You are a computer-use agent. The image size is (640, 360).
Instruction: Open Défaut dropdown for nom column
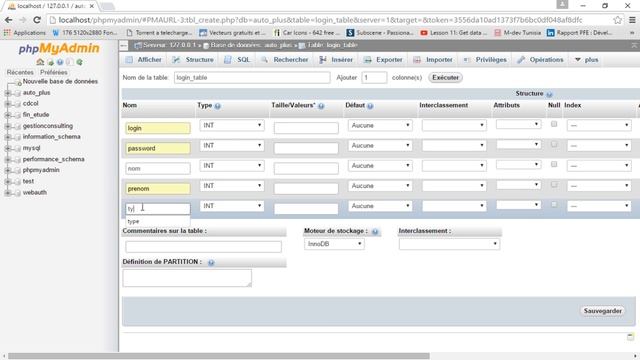pos(380,166)
